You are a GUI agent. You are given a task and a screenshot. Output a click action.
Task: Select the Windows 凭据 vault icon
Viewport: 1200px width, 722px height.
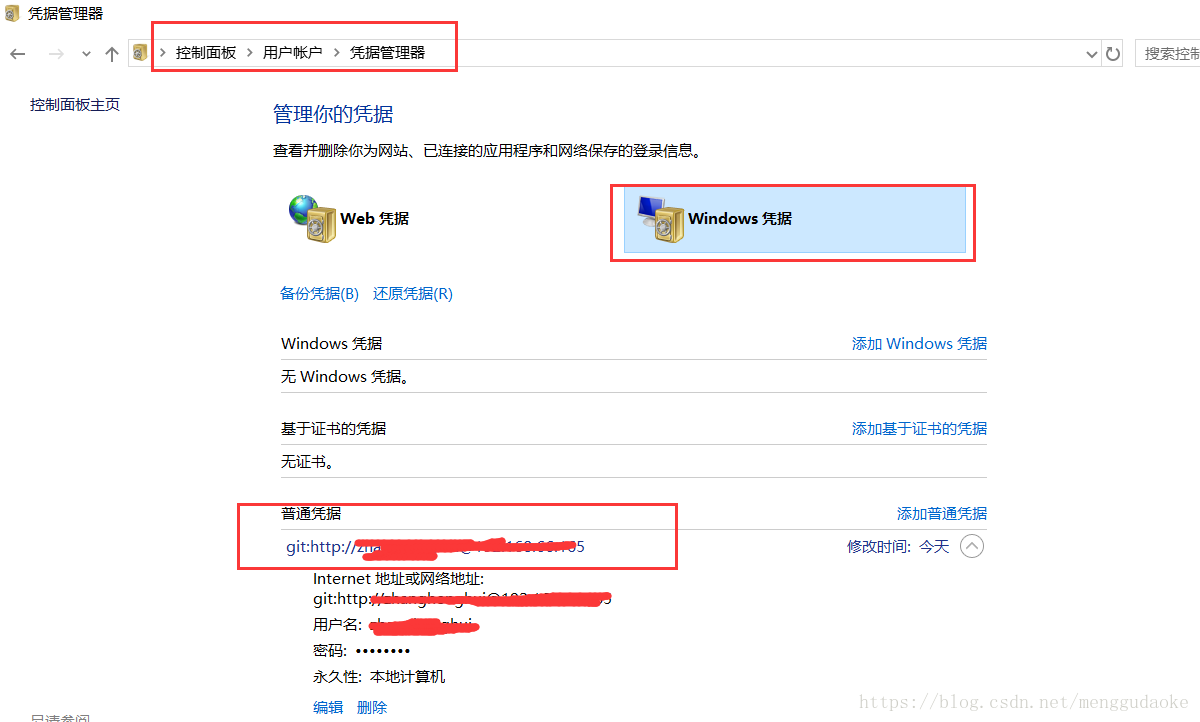pos(659,218)
